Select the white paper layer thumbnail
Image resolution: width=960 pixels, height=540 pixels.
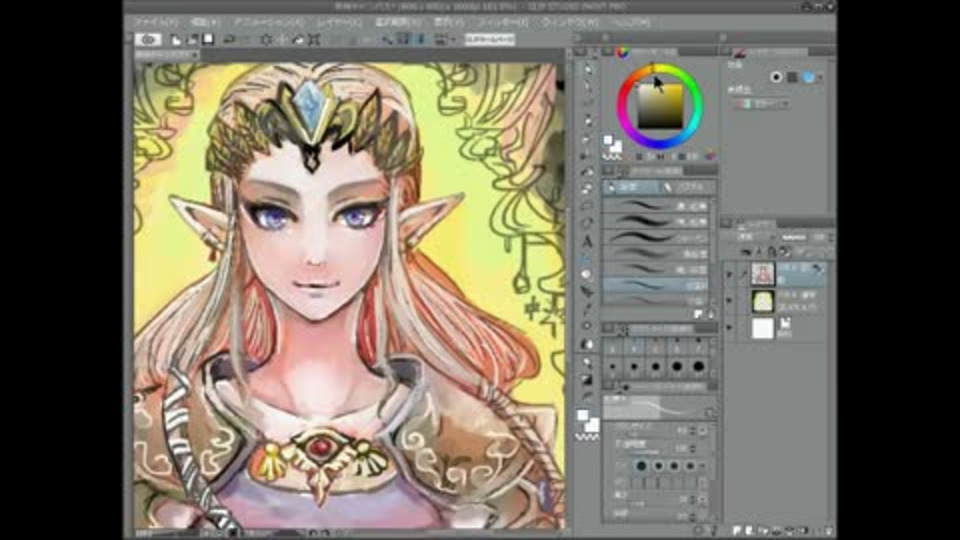pyautogui.click(x=762, y=328)
